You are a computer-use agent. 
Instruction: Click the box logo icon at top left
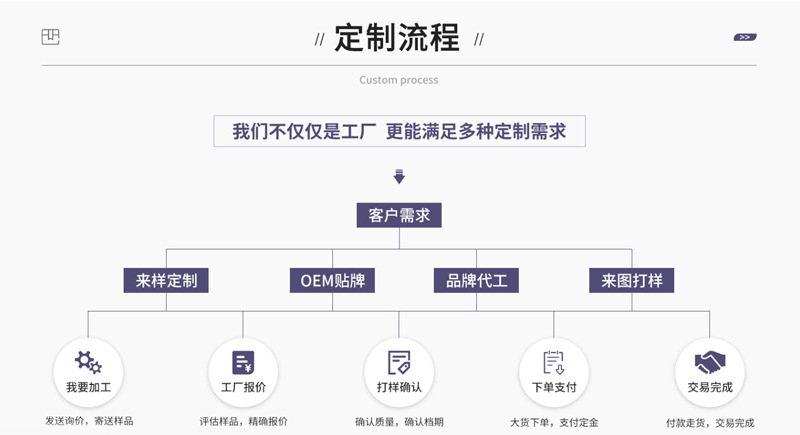pos(50,37)
